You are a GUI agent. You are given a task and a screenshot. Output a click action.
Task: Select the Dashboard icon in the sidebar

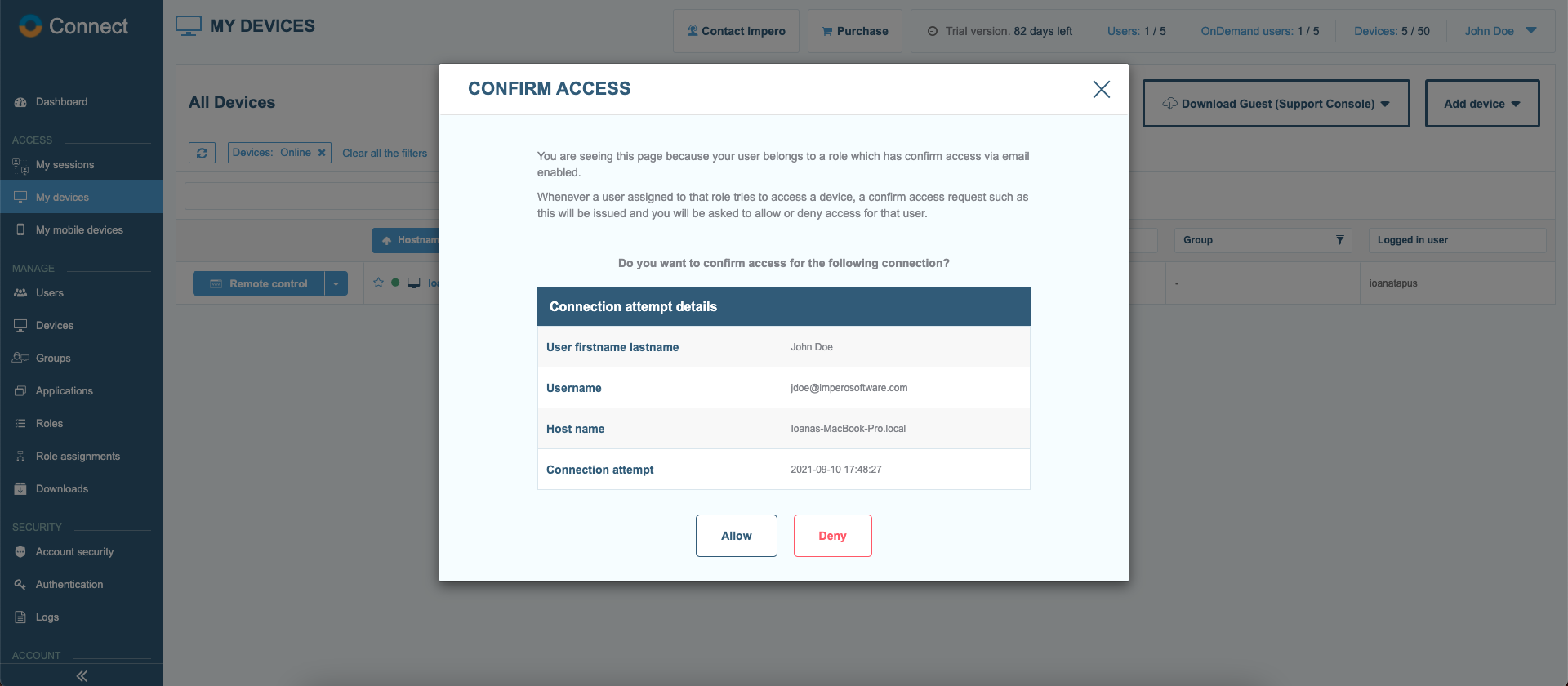click(20, 101)
